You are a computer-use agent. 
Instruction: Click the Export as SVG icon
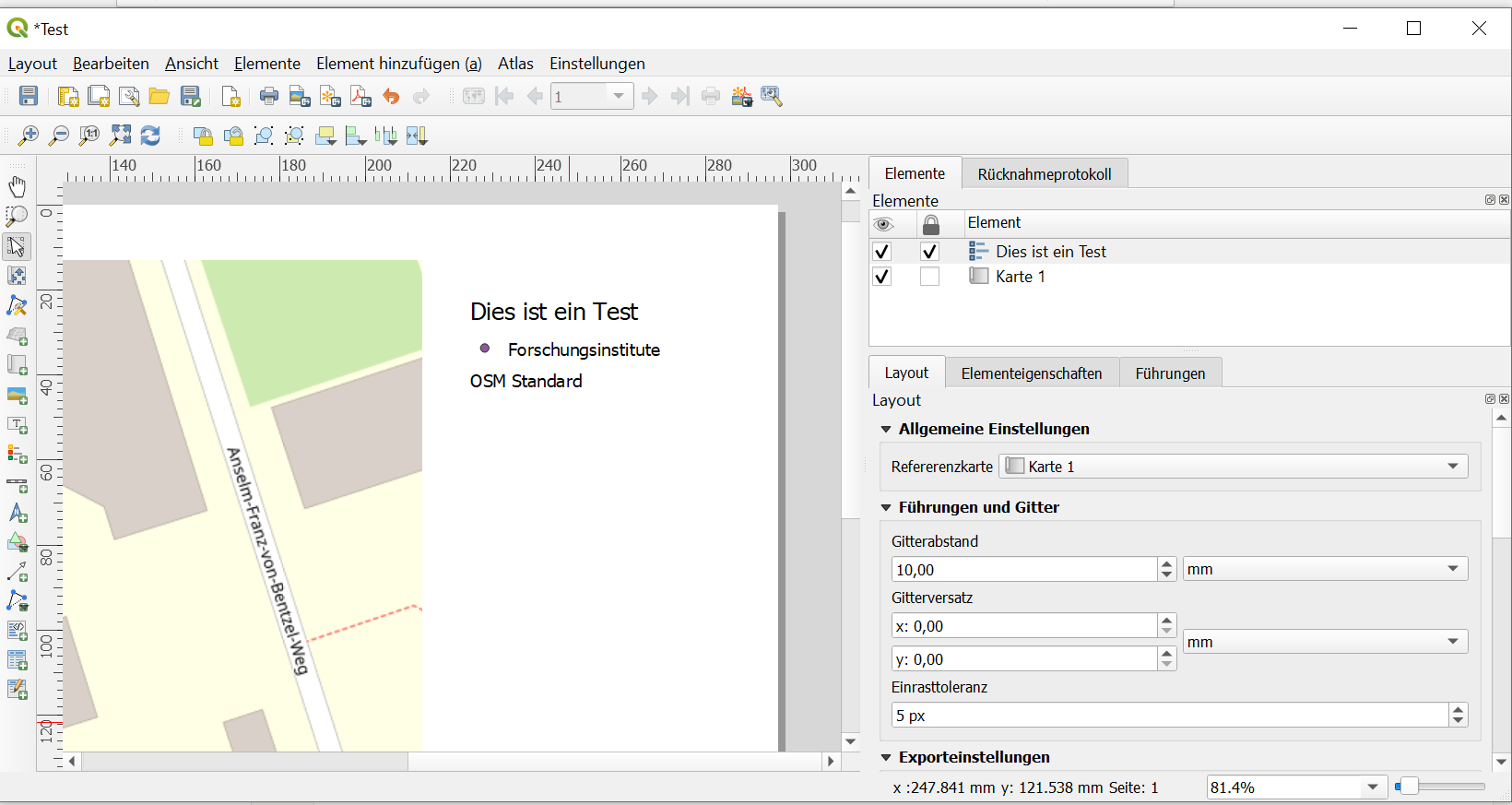pyautogui.click(x=330, y=96)
